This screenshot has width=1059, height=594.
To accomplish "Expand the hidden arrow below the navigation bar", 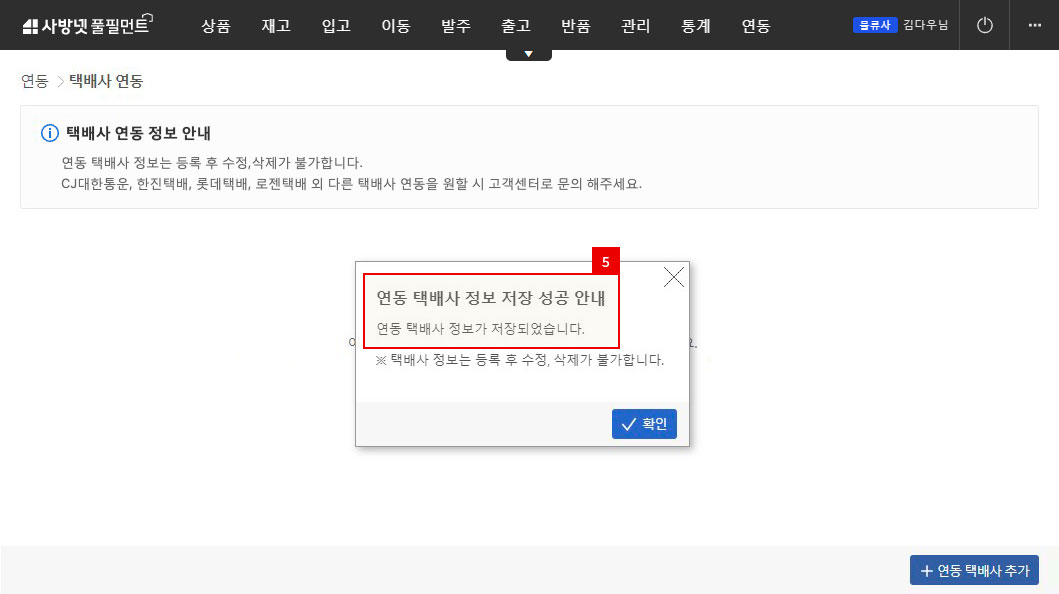I will [528, 51].
